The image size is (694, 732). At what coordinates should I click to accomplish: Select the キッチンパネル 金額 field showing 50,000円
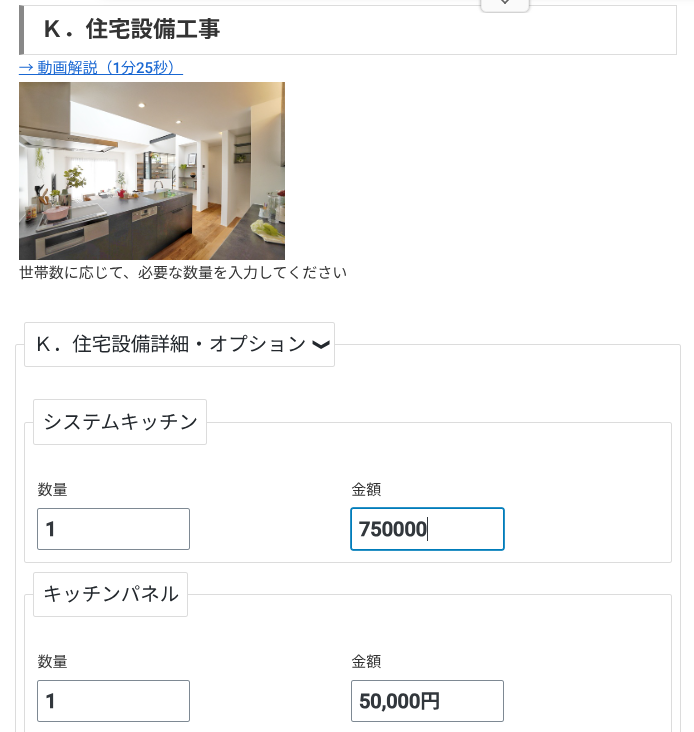(x=427, y=701)
